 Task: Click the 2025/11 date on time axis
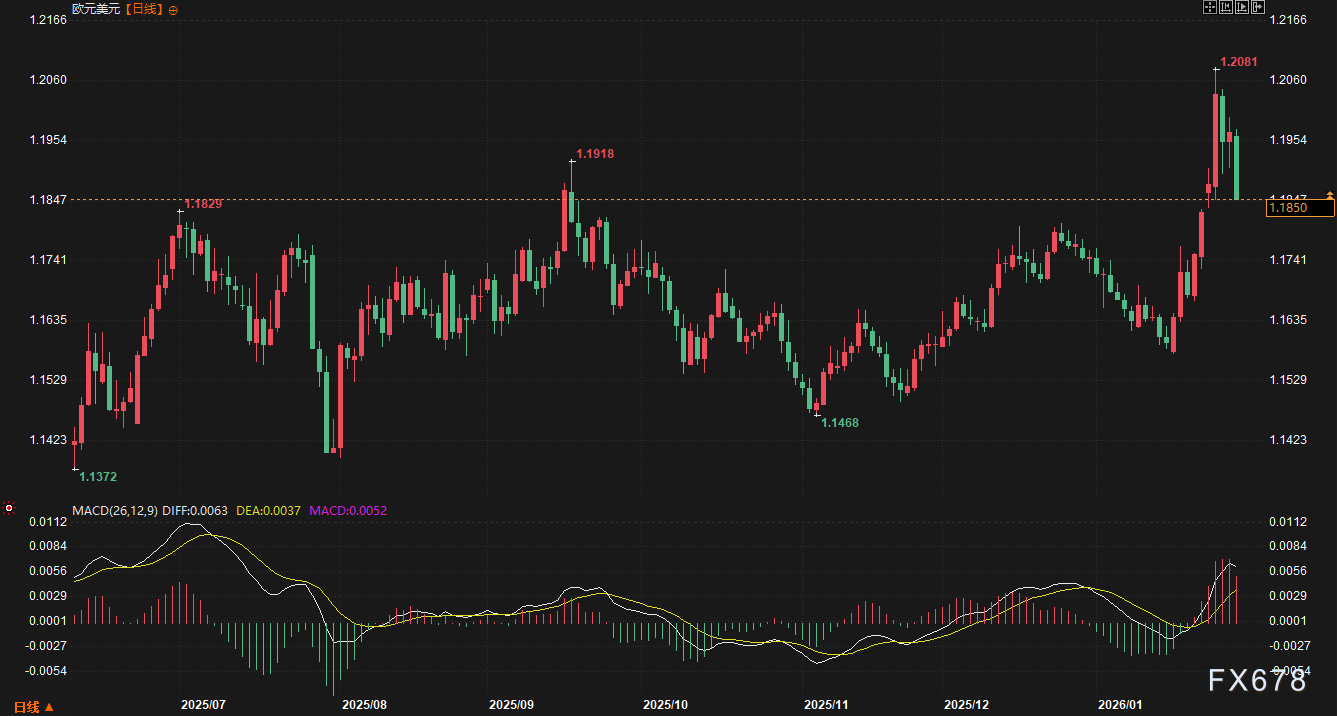click(824, 705)
